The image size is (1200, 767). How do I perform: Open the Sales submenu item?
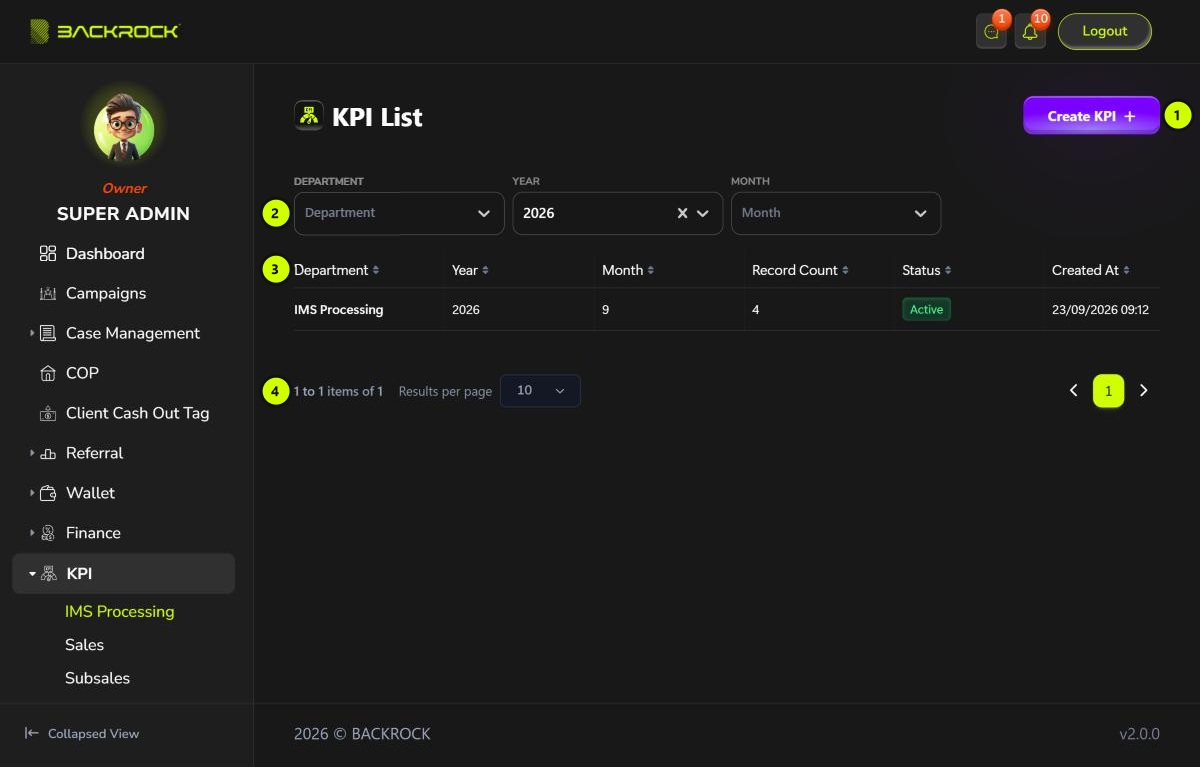[85, 645]
